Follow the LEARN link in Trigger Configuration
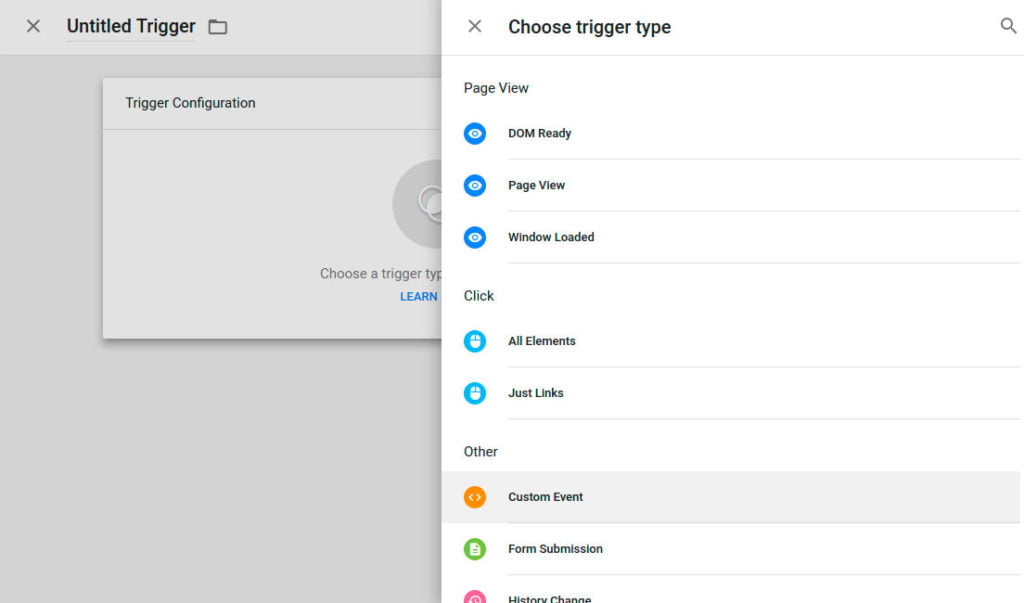 pyautogui.click(x=419, y=296)
